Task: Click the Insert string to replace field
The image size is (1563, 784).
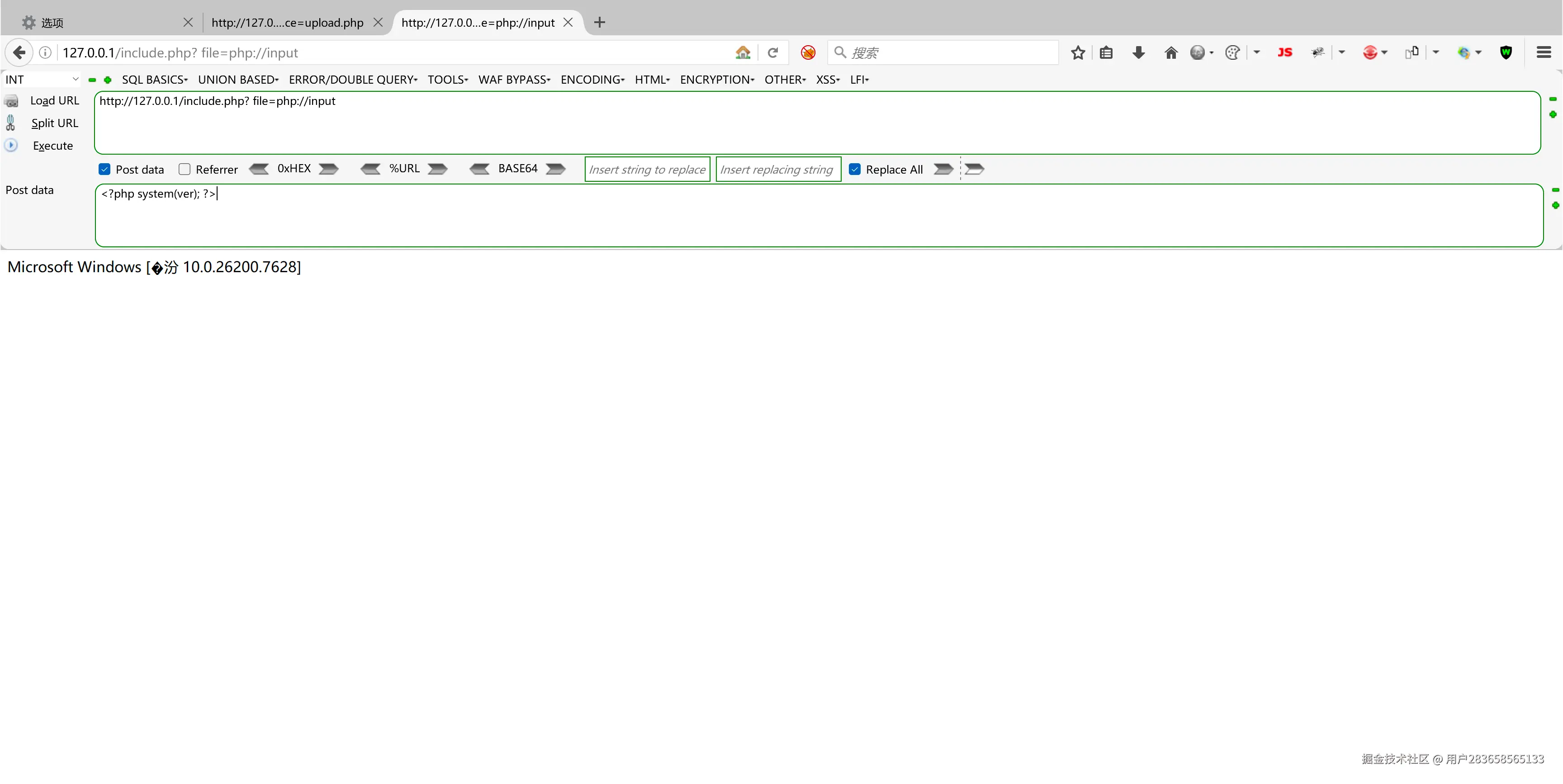Action: coord(647,169)
